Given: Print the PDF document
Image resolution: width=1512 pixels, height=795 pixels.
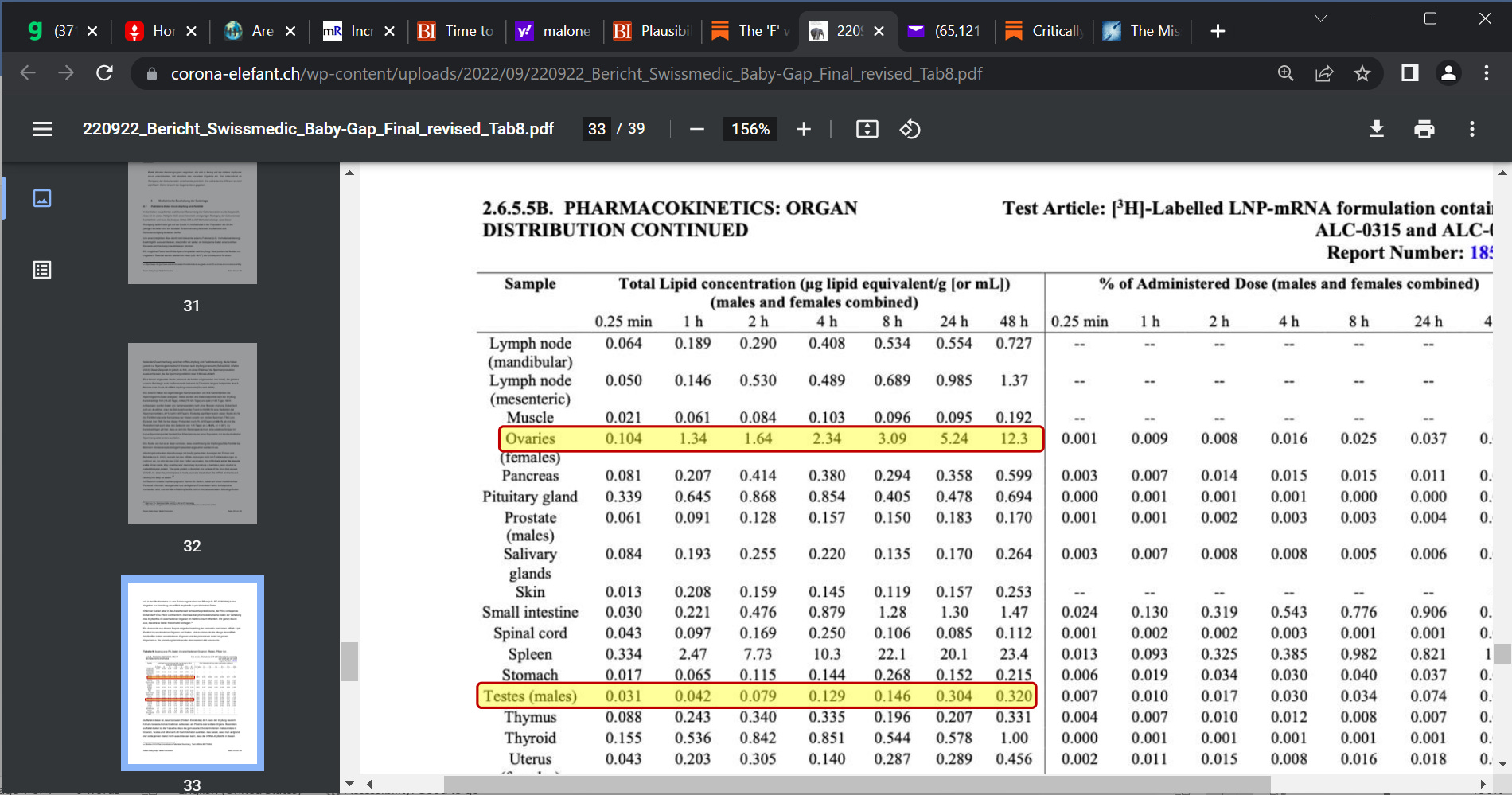Looking at the screenshot, I should pos(1424,129).
